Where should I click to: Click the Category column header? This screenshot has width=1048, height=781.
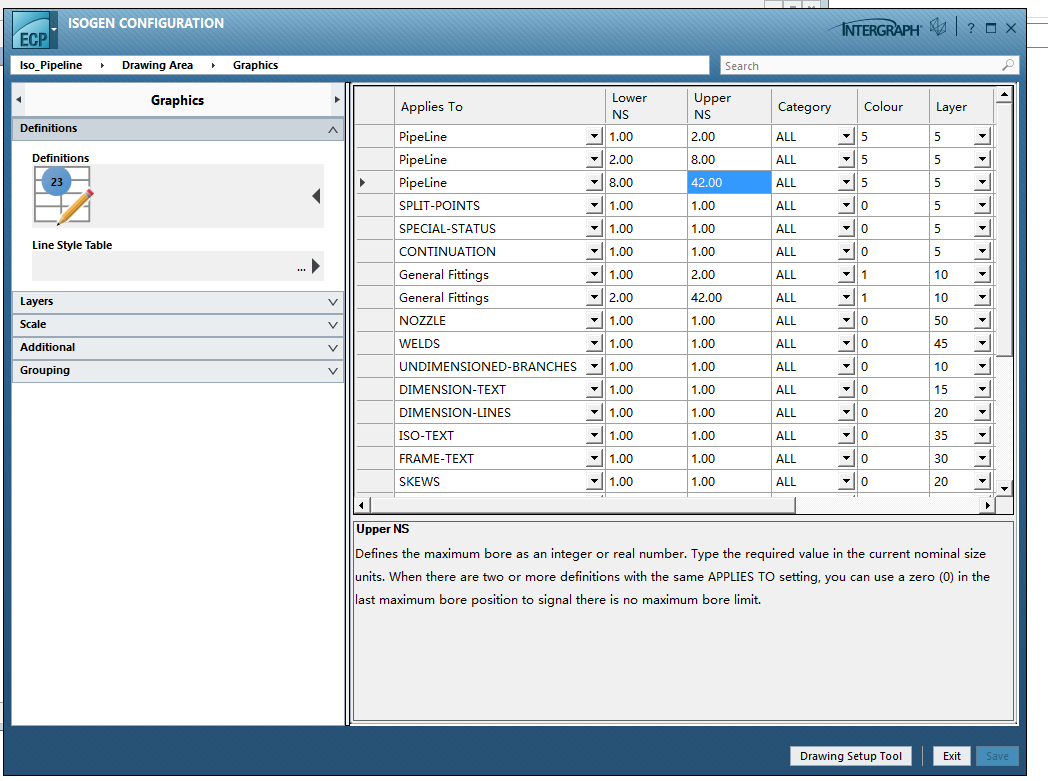(814, 106)
